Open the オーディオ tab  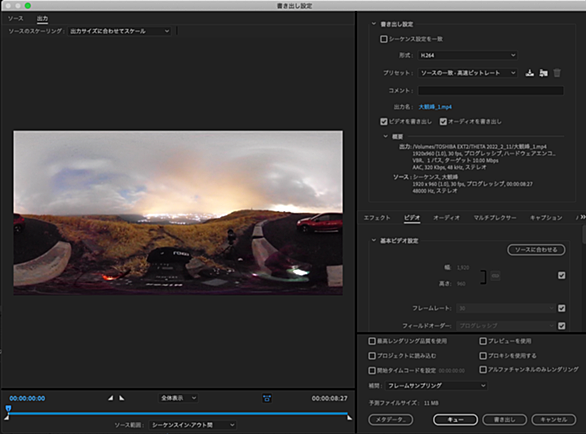pyautogui.click(x=446, y=218)
